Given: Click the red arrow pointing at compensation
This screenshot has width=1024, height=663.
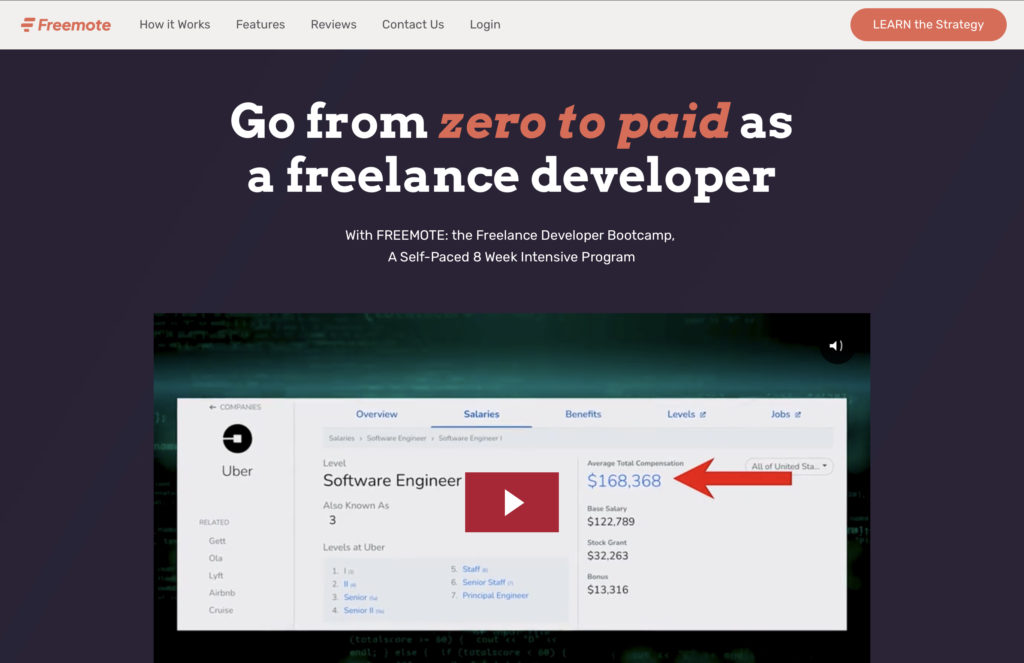Looking at the screenshot, I should tap(734, 479).
